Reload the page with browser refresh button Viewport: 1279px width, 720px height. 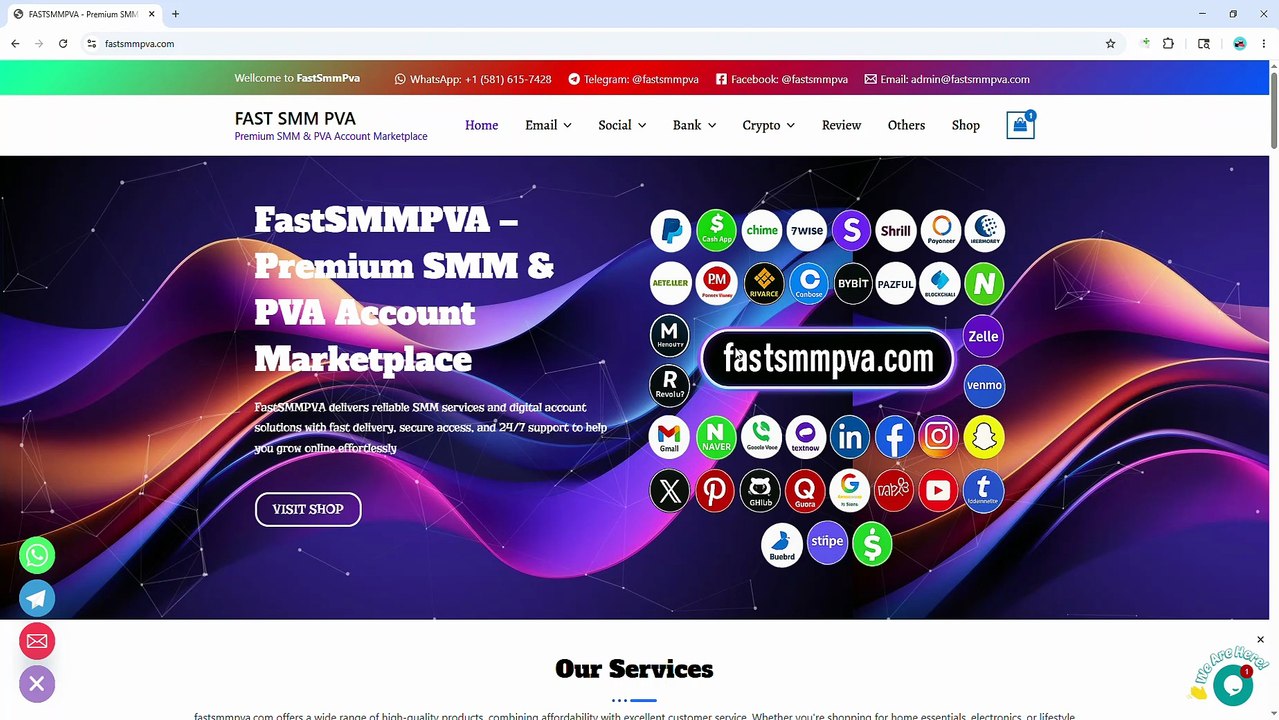point(63,44)
